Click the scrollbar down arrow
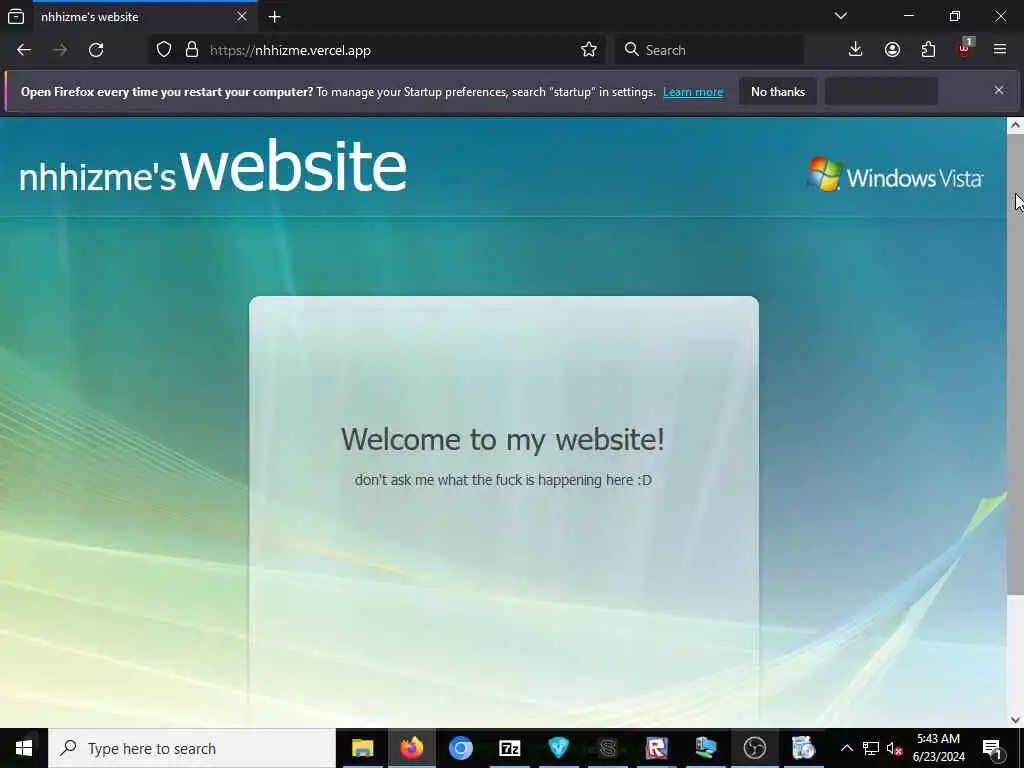The image size is (1024, 768). 1016,720
